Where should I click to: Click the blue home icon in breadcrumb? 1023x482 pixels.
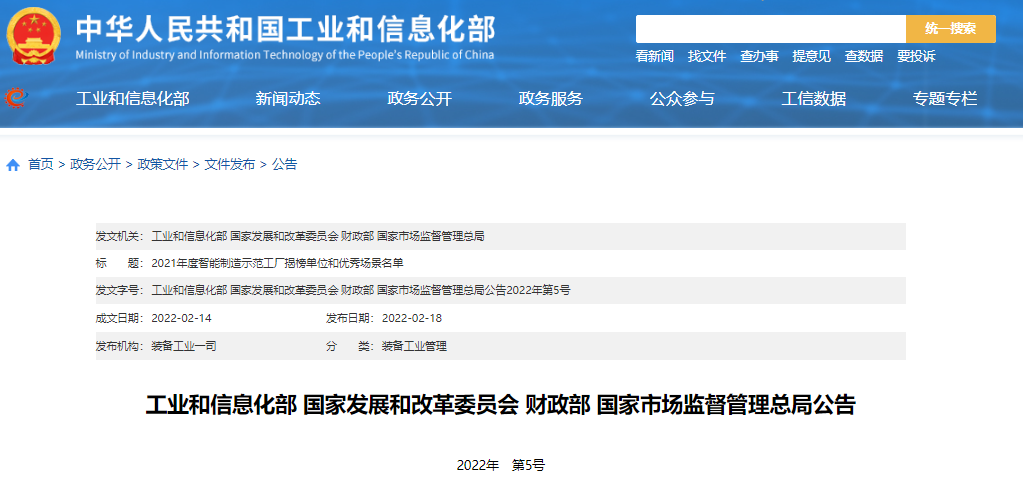coord(13,165)
